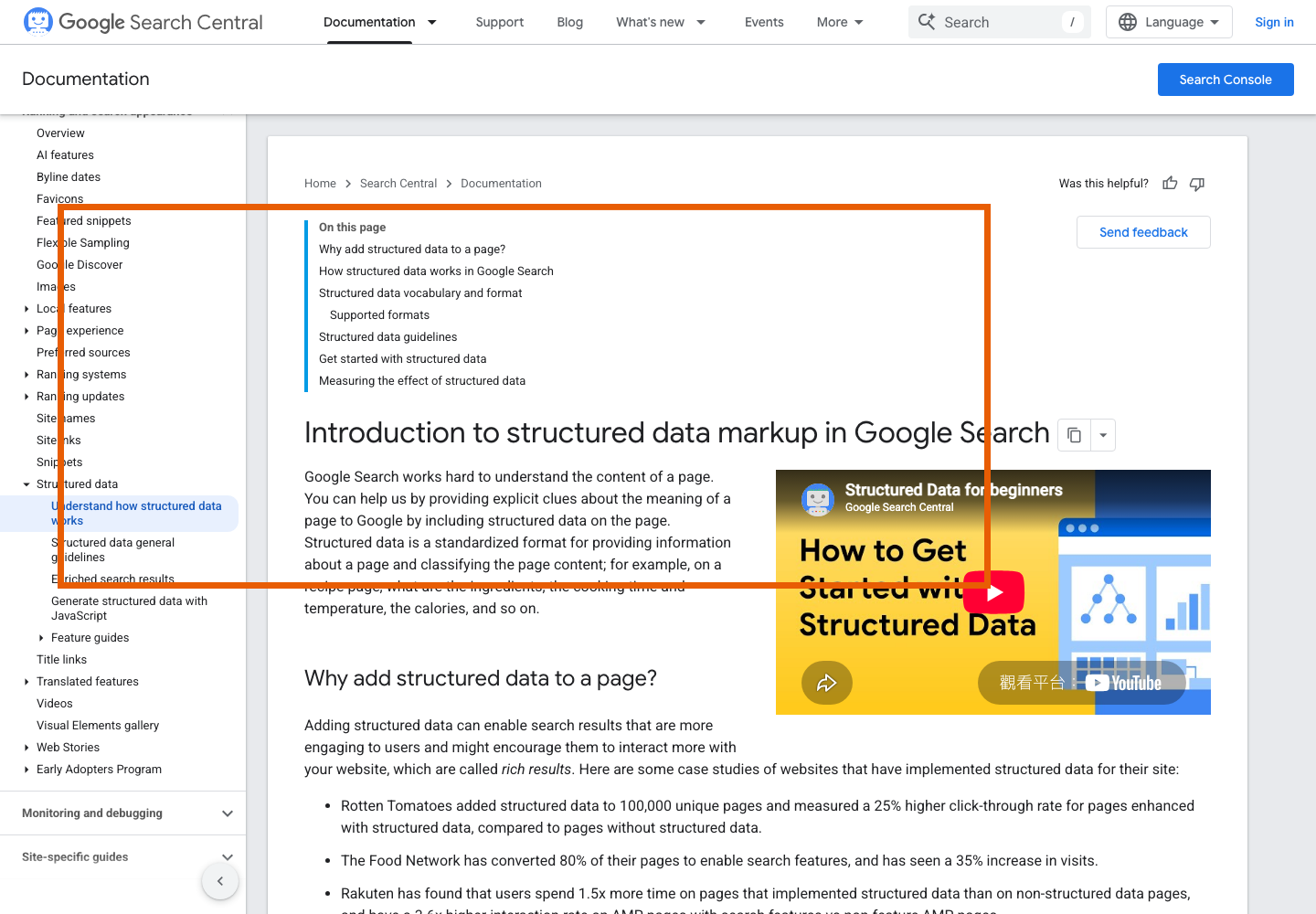Jump to 'Structured data vocabulary and format'
Image resolution: width=1316 pixels, height=914 pixels.
click(x=420, y=293)
